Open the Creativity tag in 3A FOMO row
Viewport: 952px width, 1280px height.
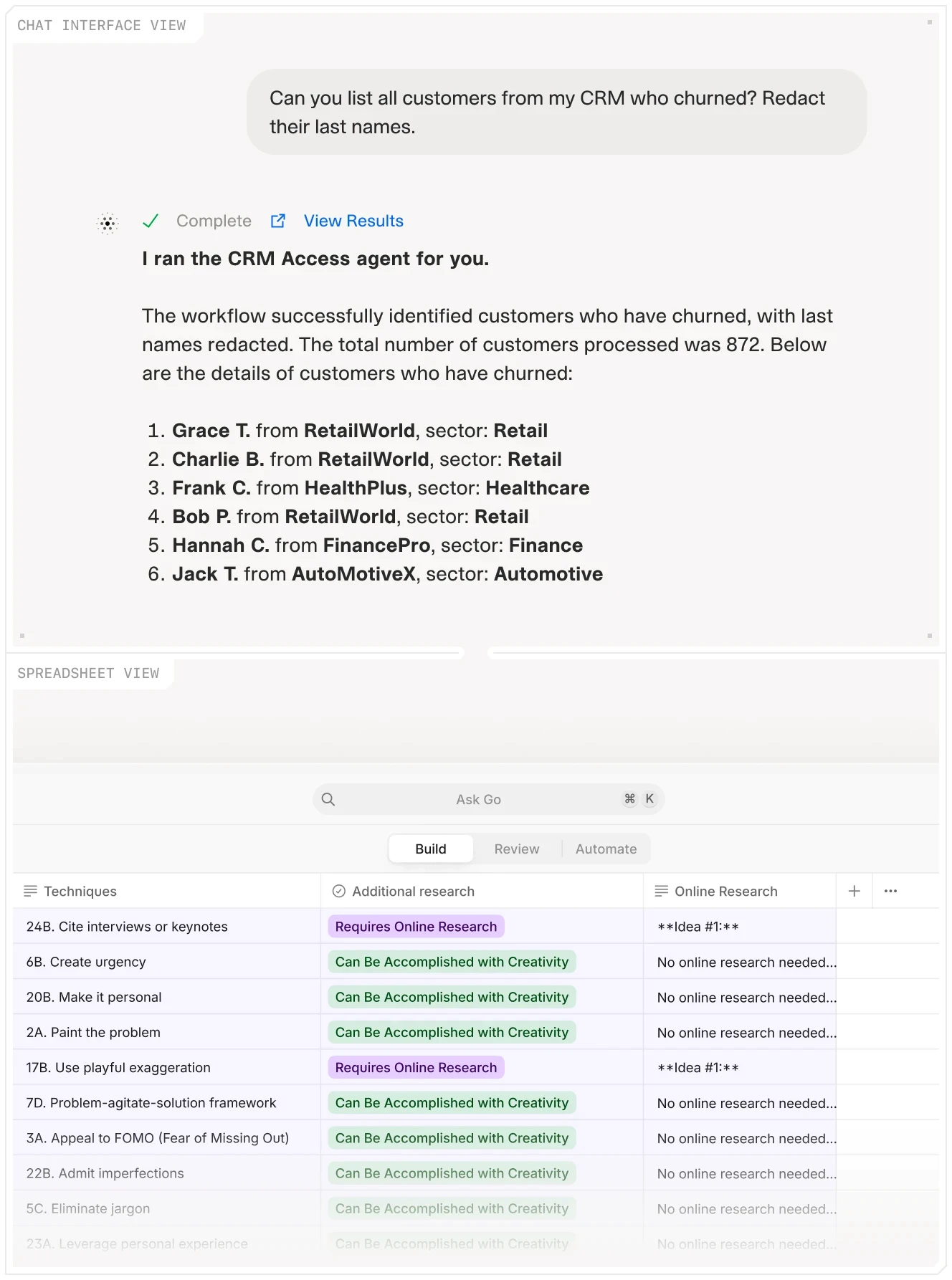(x=452, y=1137)
